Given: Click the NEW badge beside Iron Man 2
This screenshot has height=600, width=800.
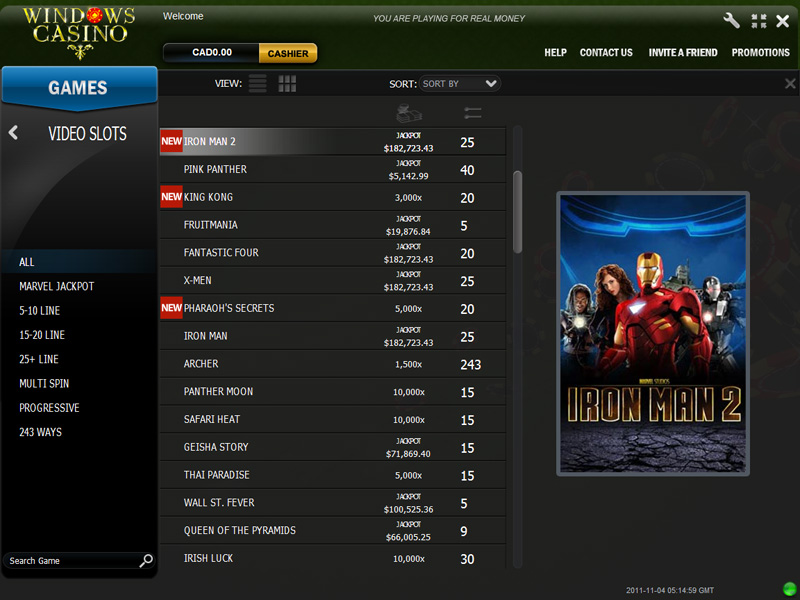Looking at the screenshot, I should pyautogui.click(x=171, y=141).
